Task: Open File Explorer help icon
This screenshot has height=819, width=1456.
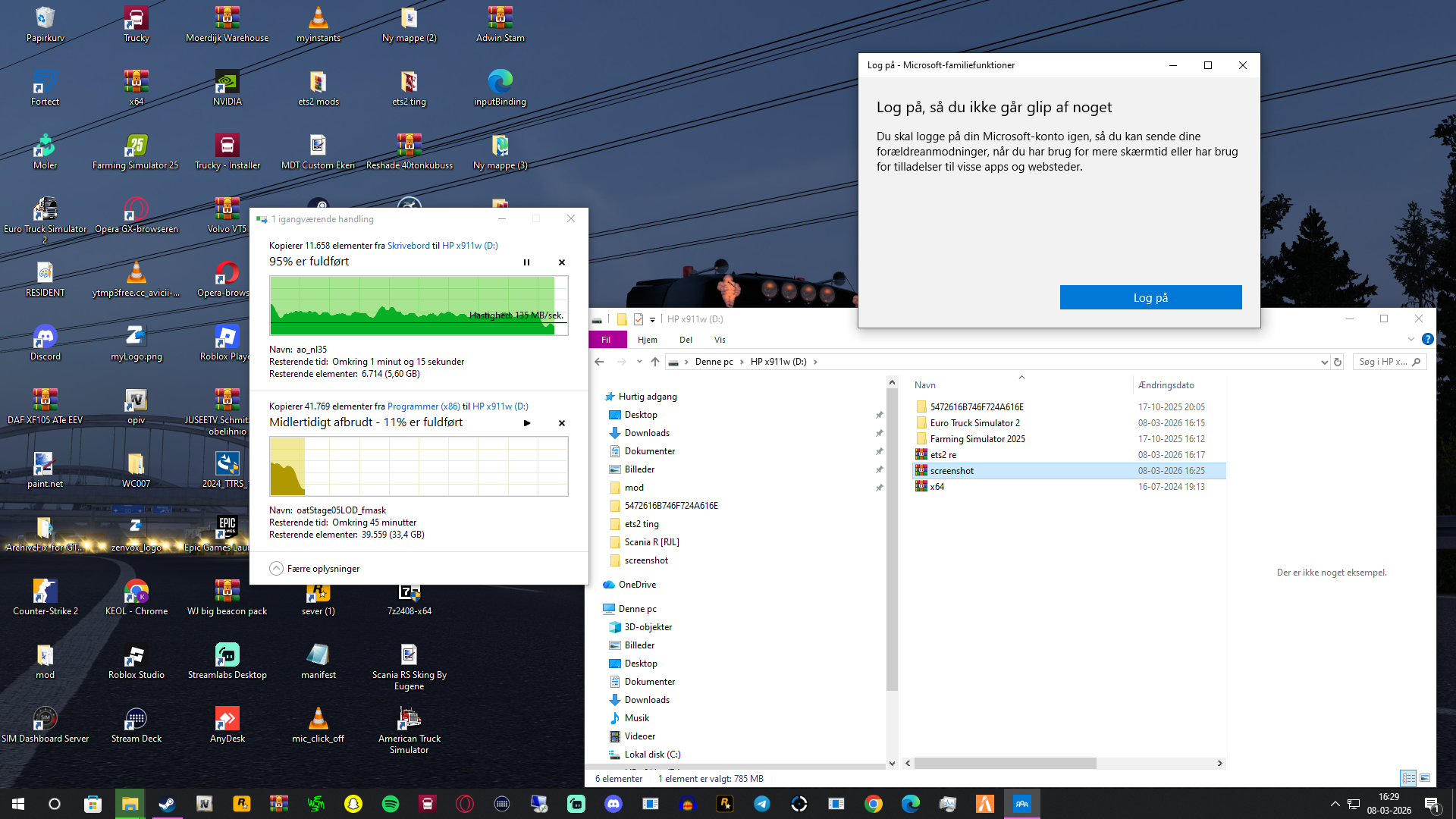Action: pos(1427,340)
